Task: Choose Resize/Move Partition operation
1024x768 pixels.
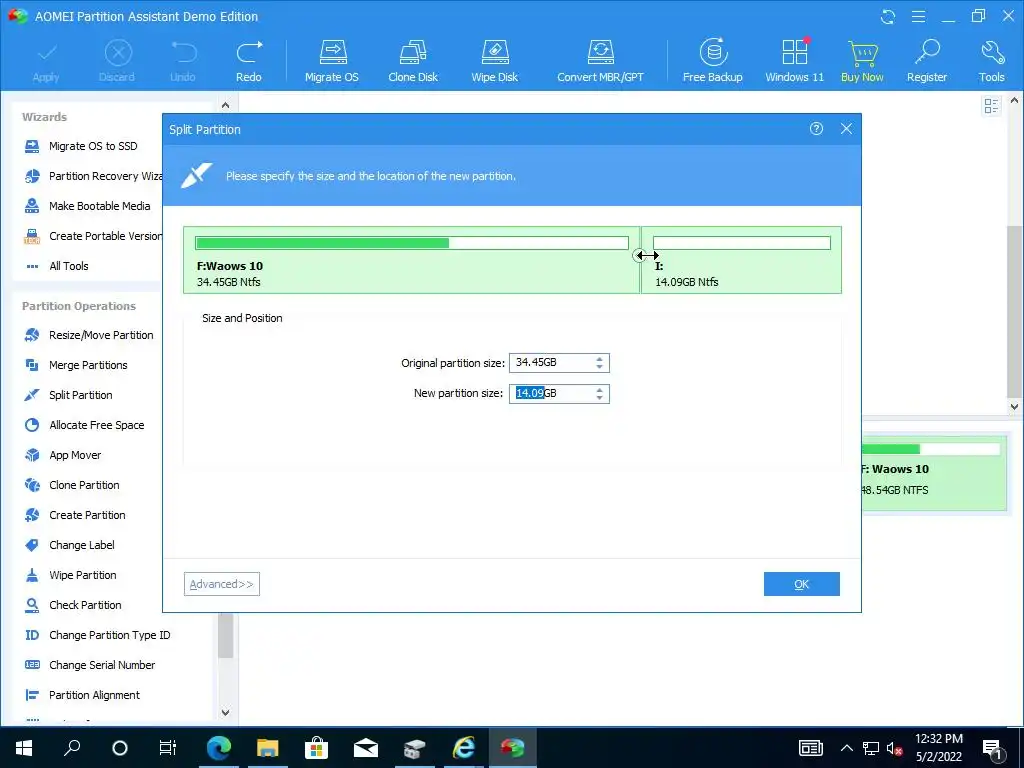Action: point(89,335)
